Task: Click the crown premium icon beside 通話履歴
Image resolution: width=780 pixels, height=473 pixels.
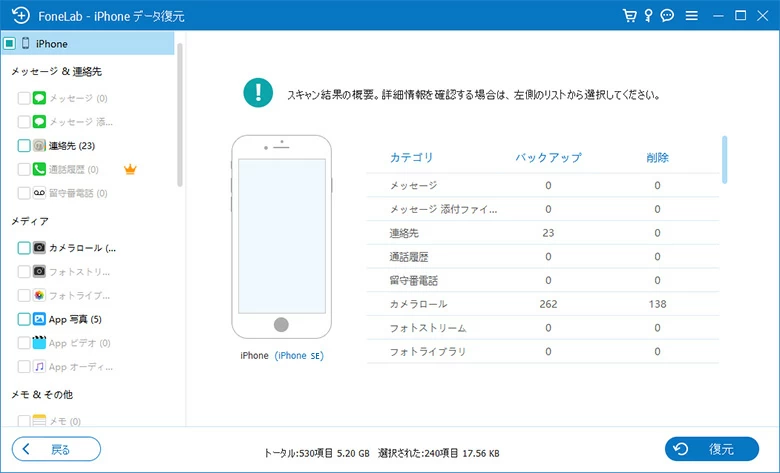Action: coord(129,170)
